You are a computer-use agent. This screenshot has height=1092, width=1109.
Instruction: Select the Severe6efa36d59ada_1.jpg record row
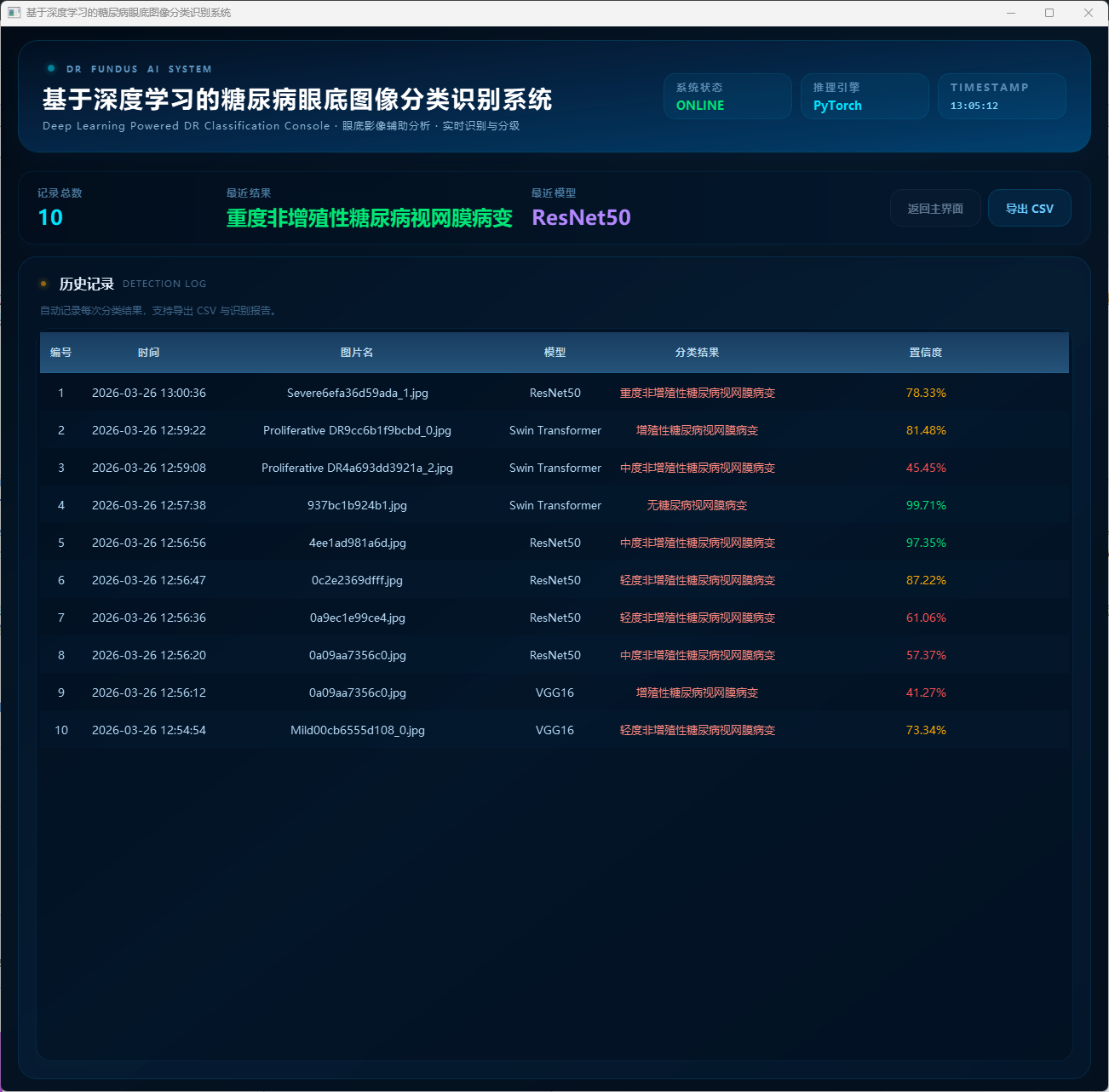click(x=357, y=393)
